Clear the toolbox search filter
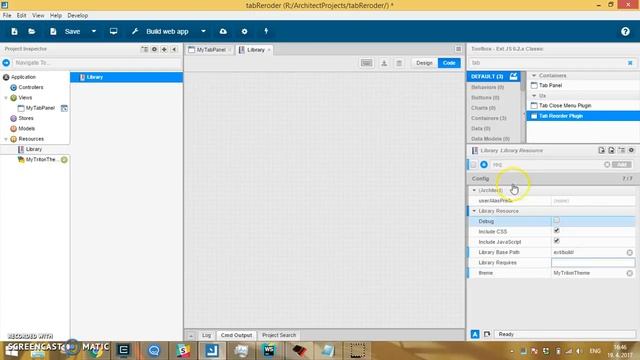This screenshot has width=640, height=360. pyautogui.click(x=630, y=63)
